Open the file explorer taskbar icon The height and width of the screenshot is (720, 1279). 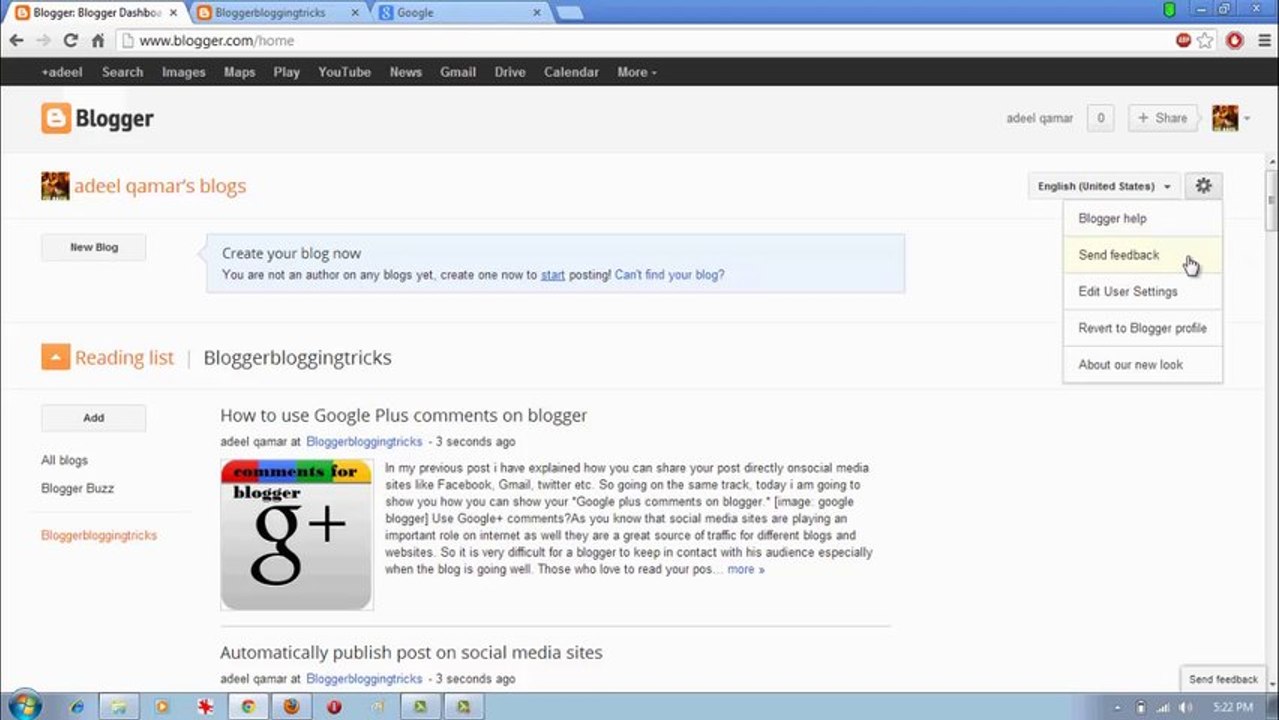point(119,706)
